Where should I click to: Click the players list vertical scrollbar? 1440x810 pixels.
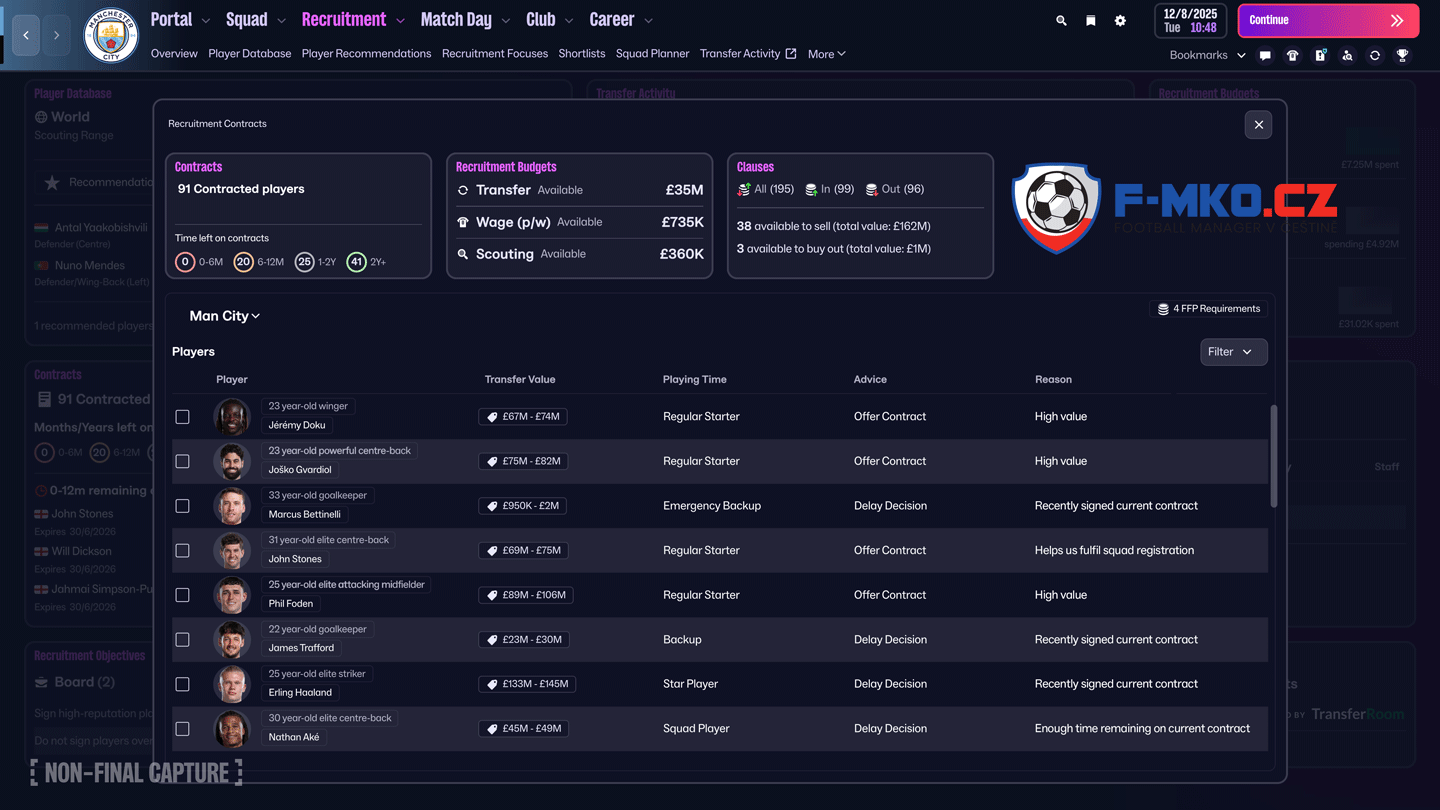1273,456
